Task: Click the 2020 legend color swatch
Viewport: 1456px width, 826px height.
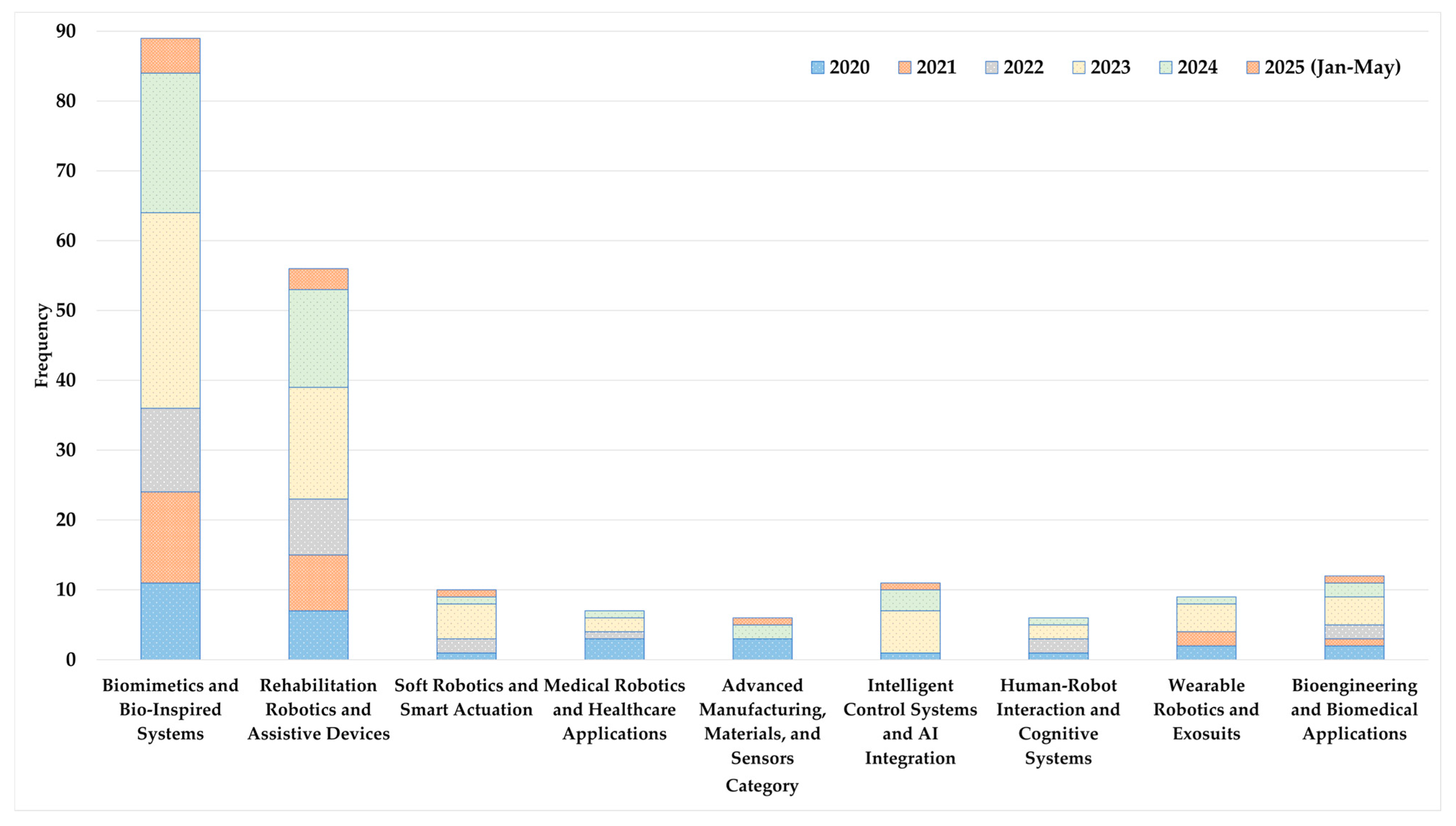Action: tap(817, 68)
